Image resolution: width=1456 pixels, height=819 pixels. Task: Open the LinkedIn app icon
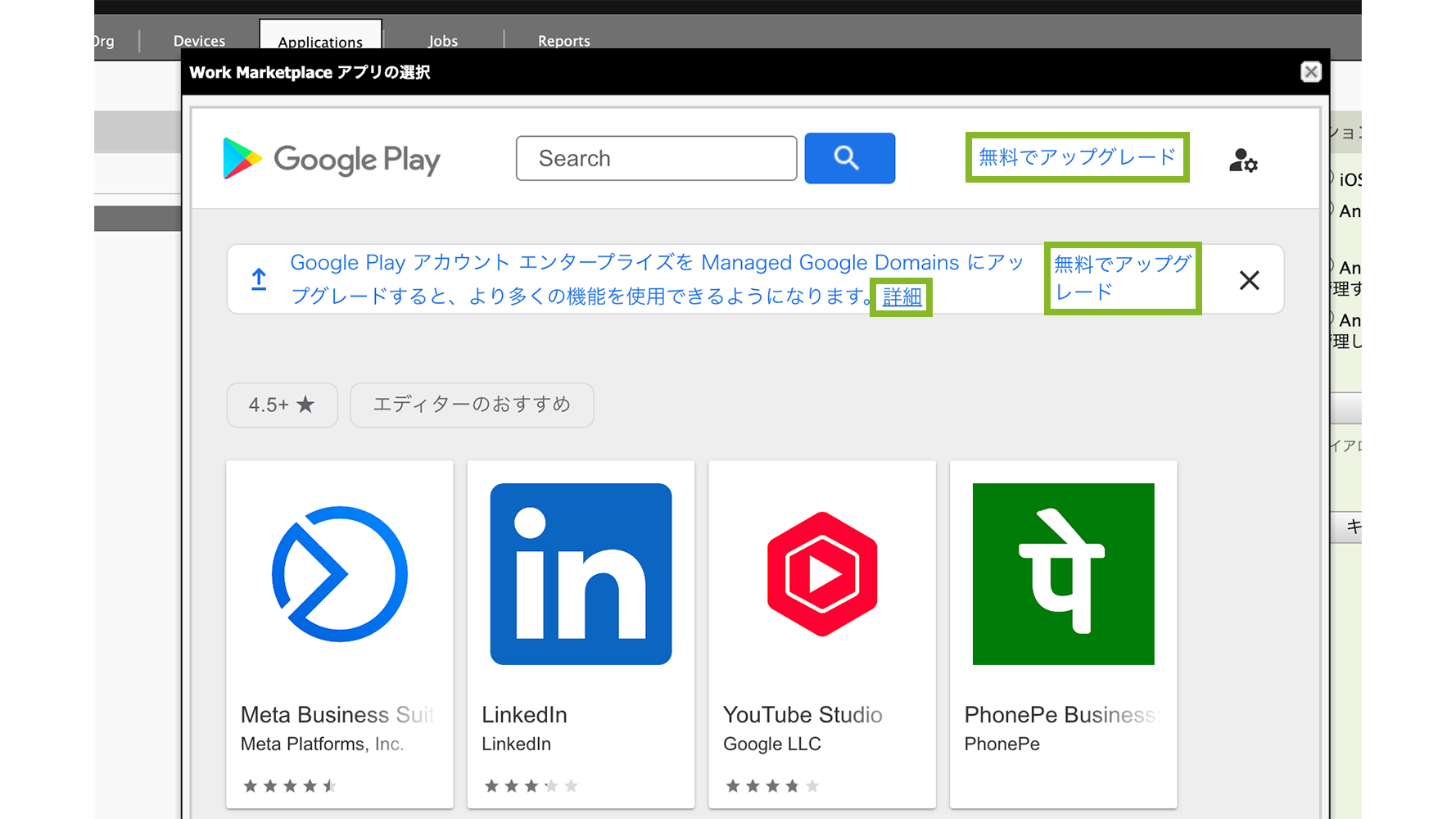pos(581,574)
